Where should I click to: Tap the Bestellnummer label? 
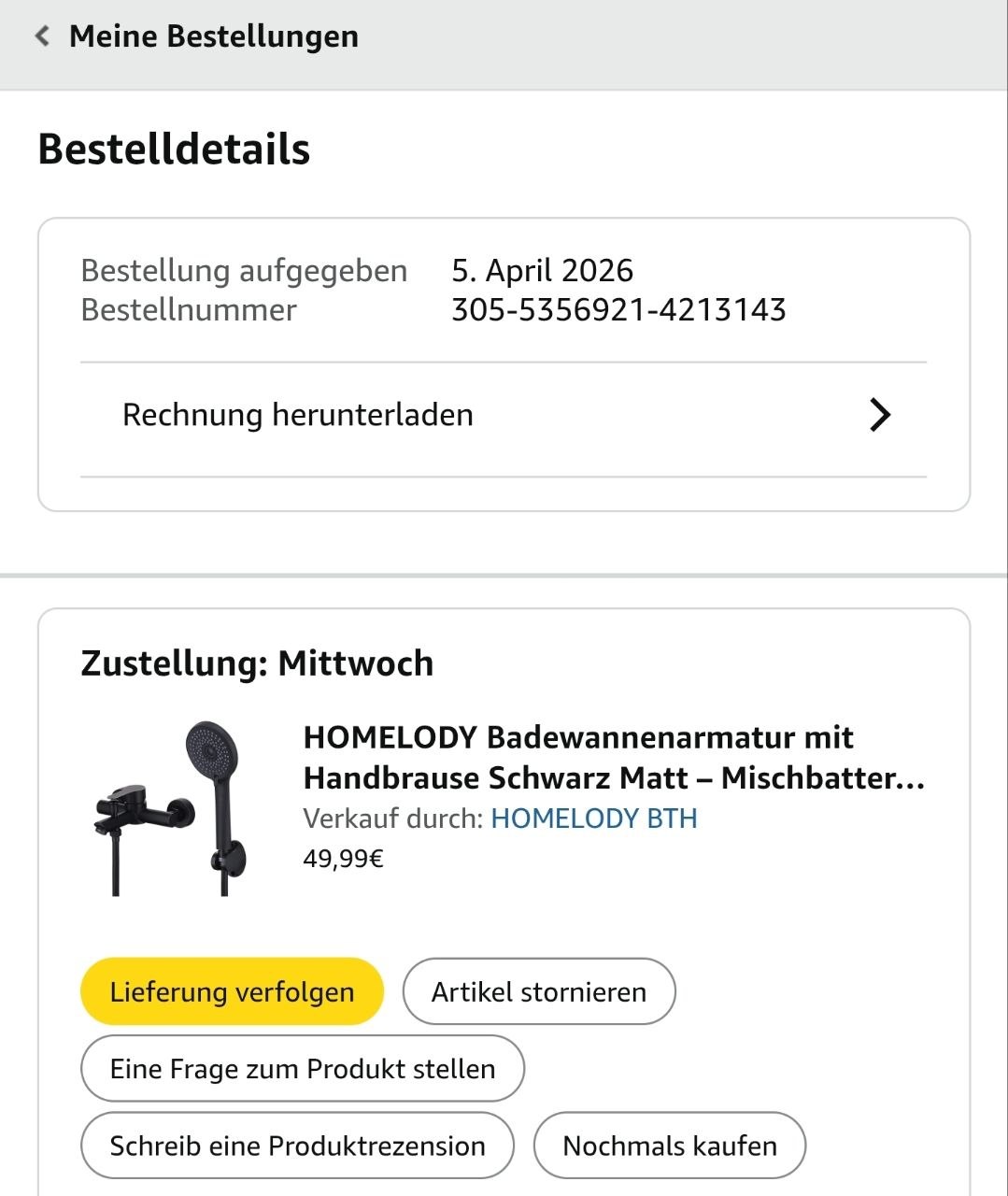tap(189, 310)
